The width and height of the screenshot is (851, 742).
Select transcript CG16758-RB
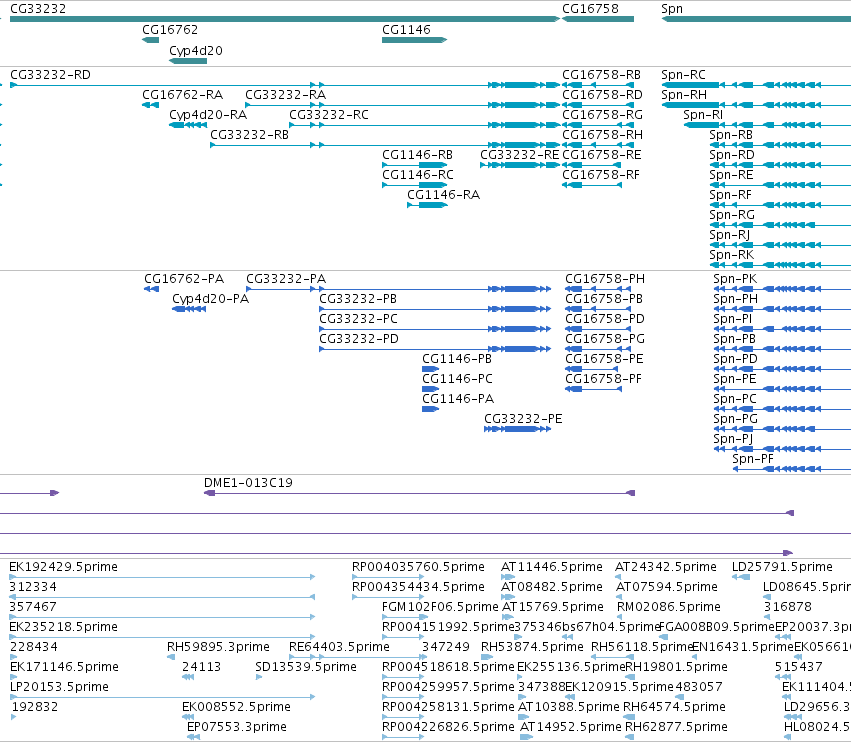601,75
